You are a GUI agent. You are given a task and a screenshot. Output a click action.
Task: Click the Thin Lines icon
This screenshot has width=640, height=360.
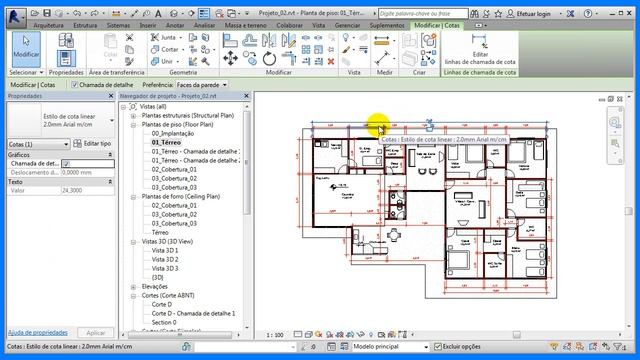coord(204,13)
